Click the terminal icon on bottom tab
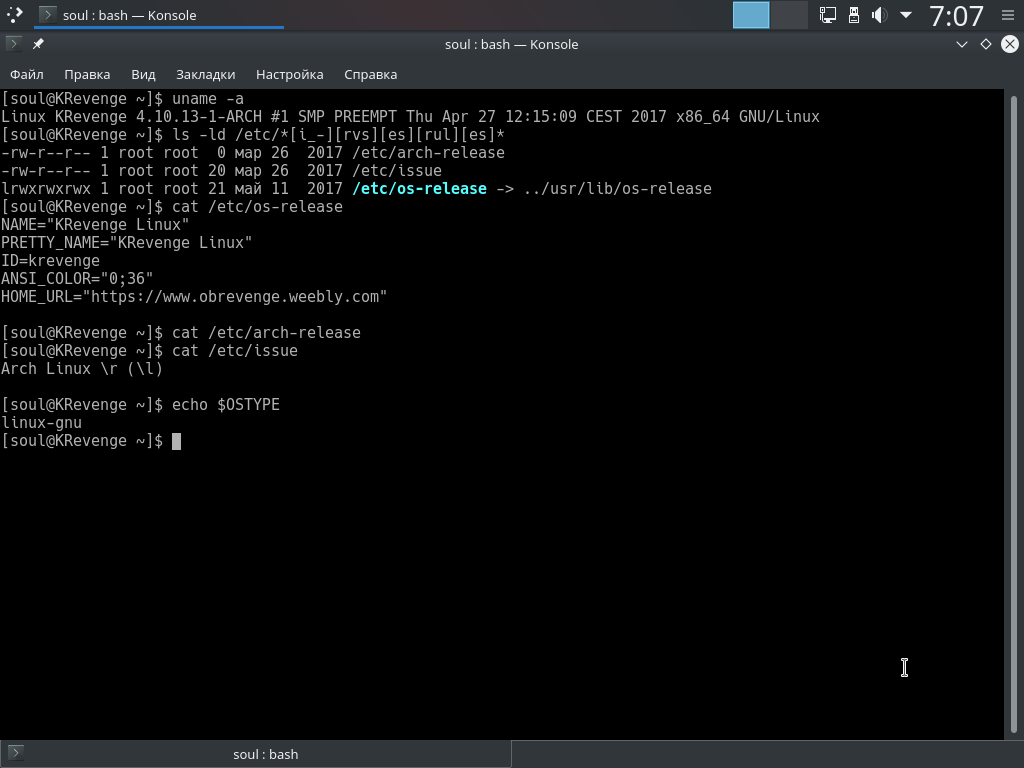 point(16,752)
